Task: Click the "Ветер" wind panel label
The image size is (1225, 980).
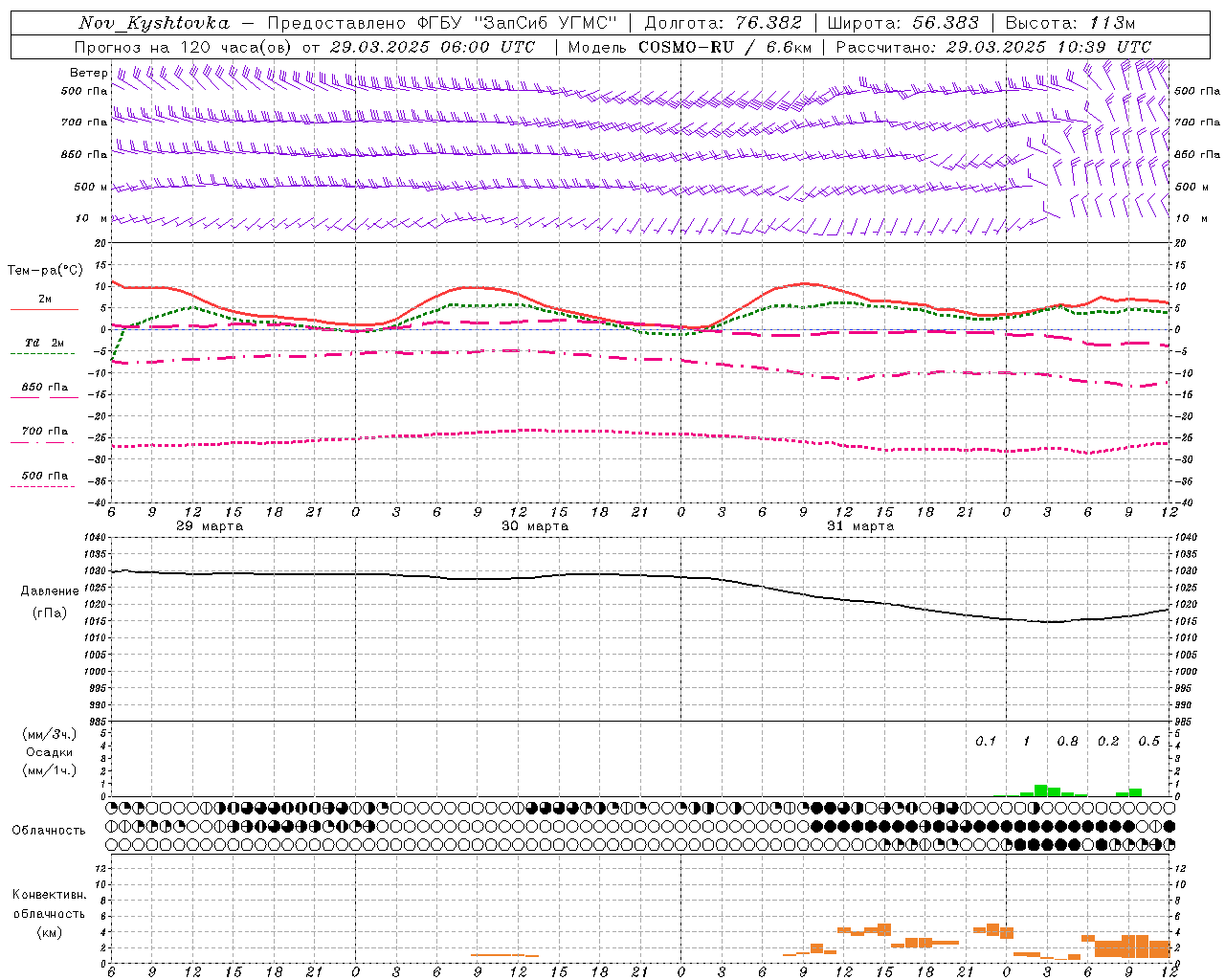Action: pos(89,73)
